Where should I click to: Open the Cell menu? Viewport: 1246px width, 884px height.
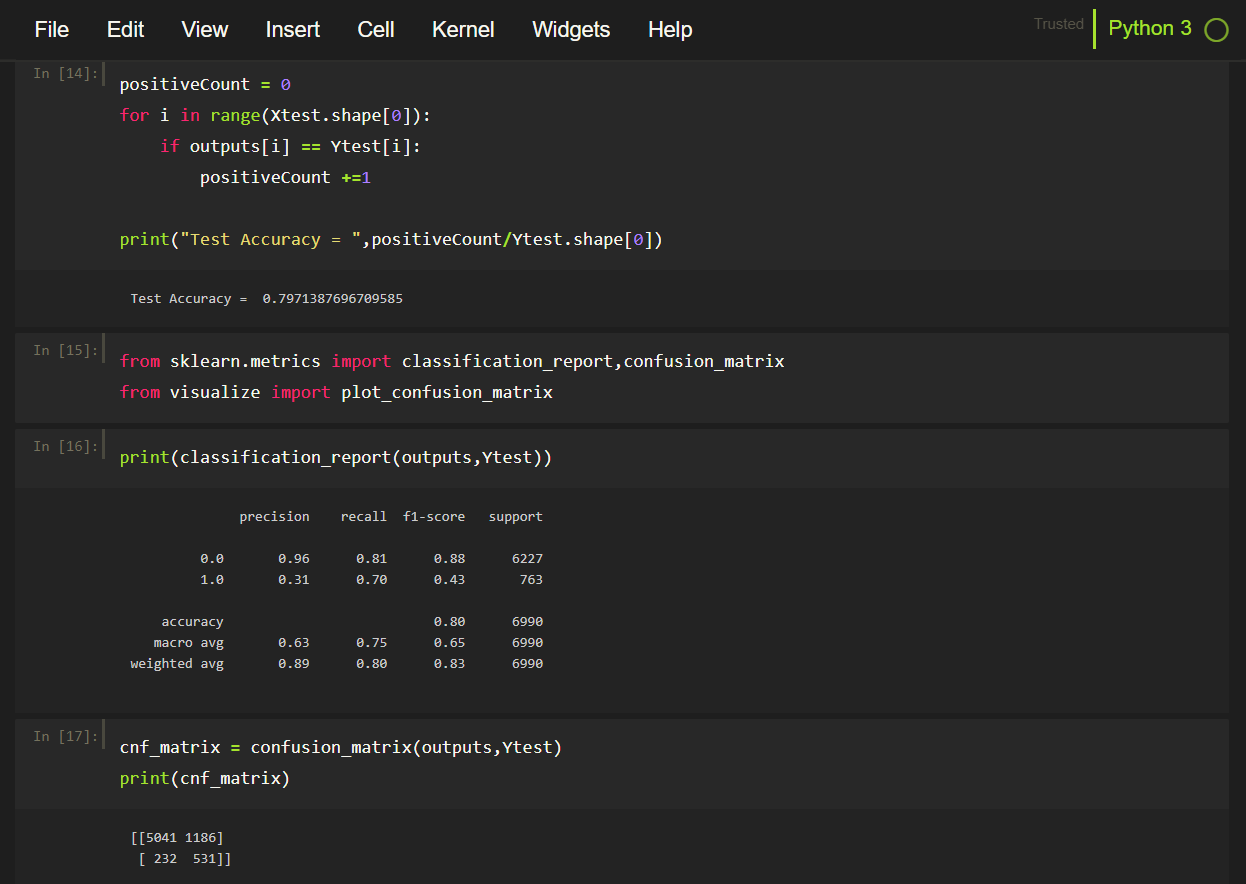coord(376,30)
